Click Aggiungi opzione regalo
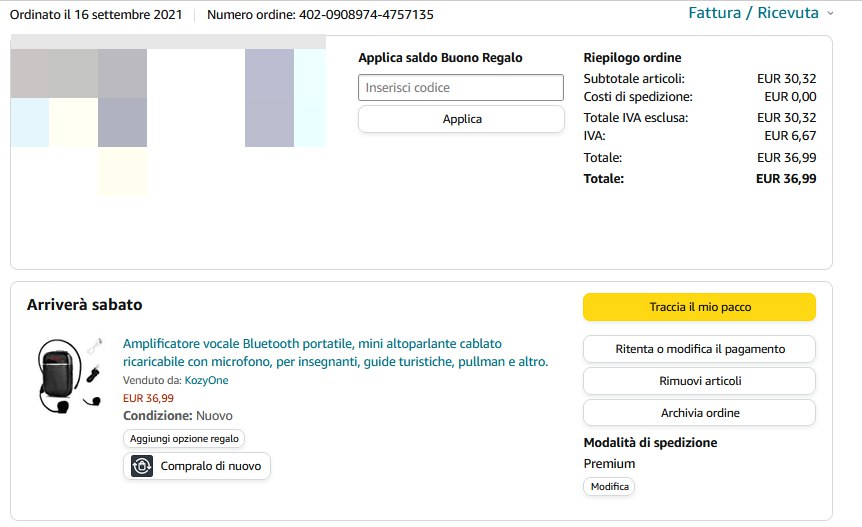The width and height of the screenshot is (862, 527). [x=184, y=439]
